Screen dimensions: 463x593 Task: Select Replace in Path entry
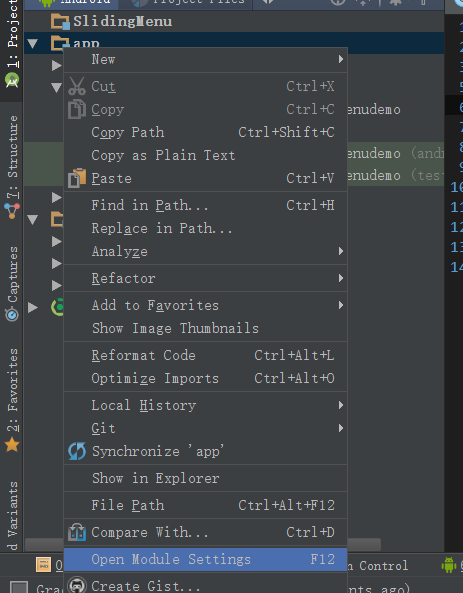pos(205,228)
